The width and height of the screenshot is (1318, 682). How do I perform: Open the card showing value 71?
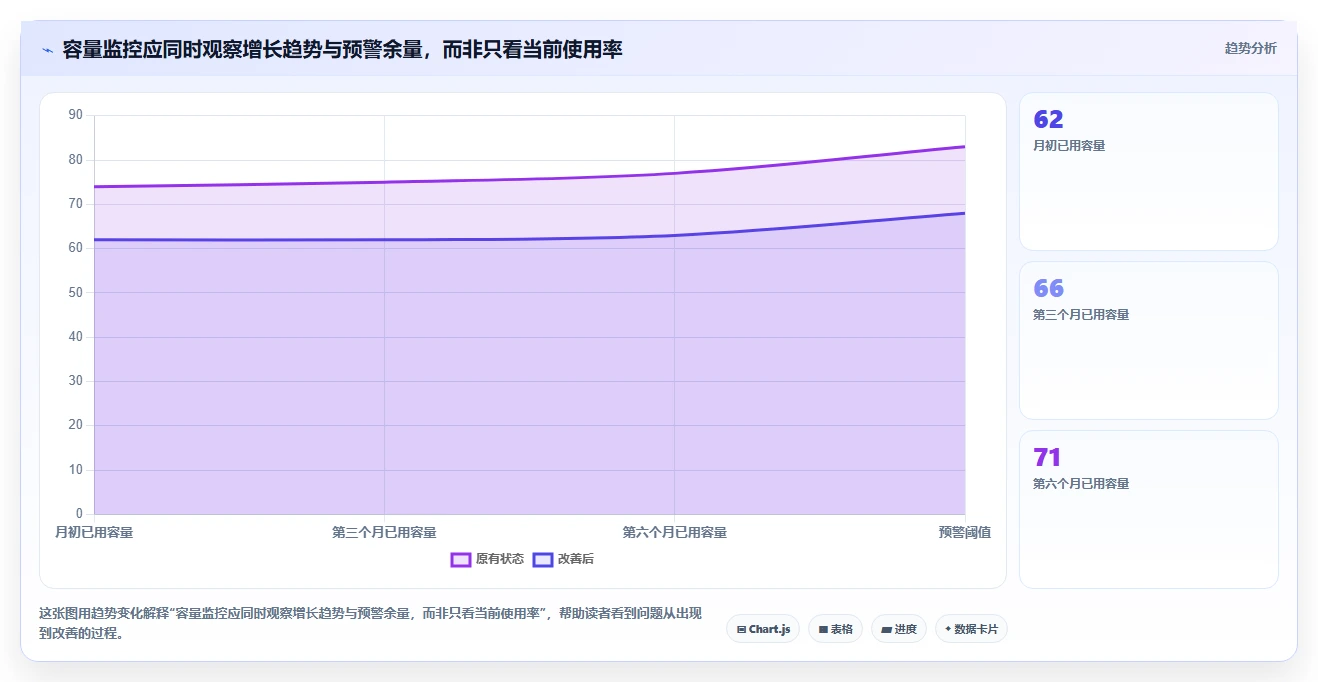point(1148,509)
